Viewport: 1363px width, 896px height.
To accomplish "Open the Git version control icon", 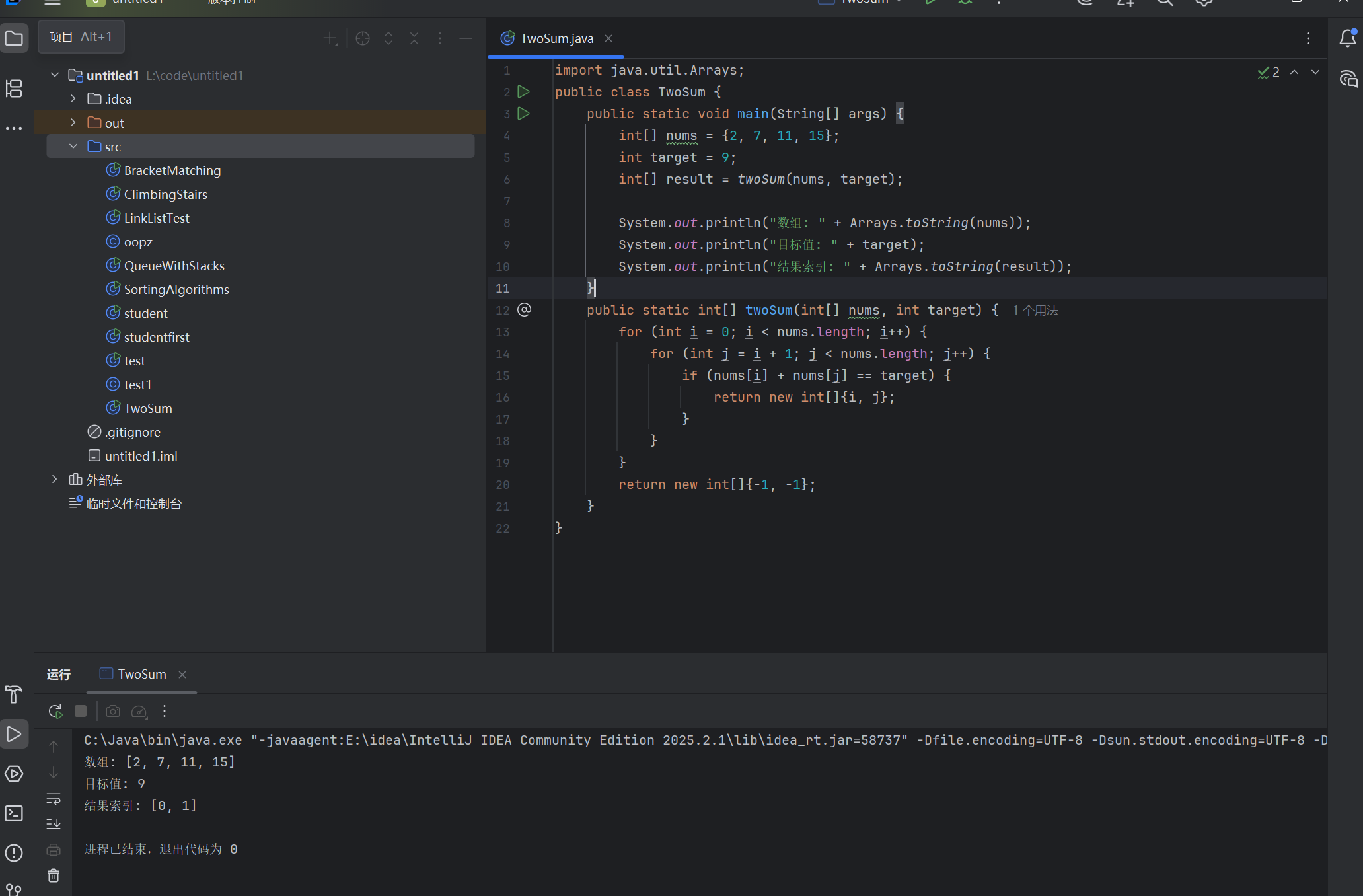I will coord(14,889).
